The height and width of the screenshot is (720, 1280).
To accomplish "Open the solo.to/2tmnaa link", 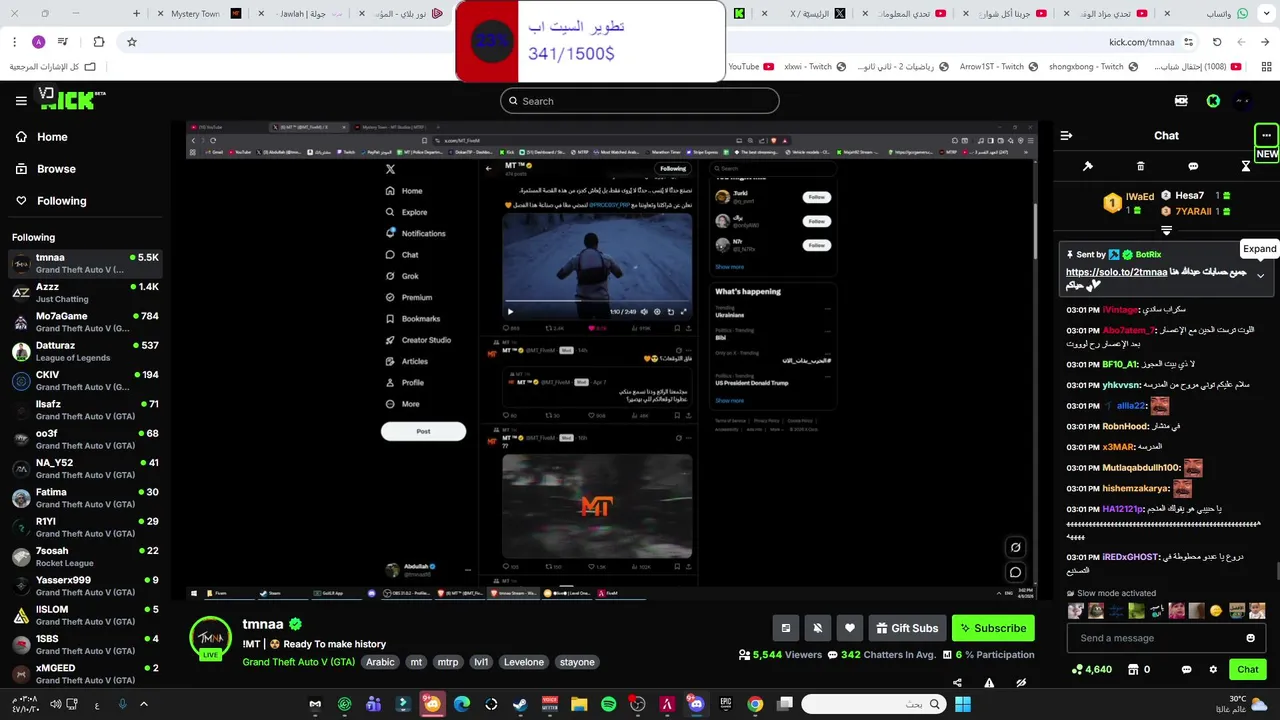I will click(x=1116, y=272).
